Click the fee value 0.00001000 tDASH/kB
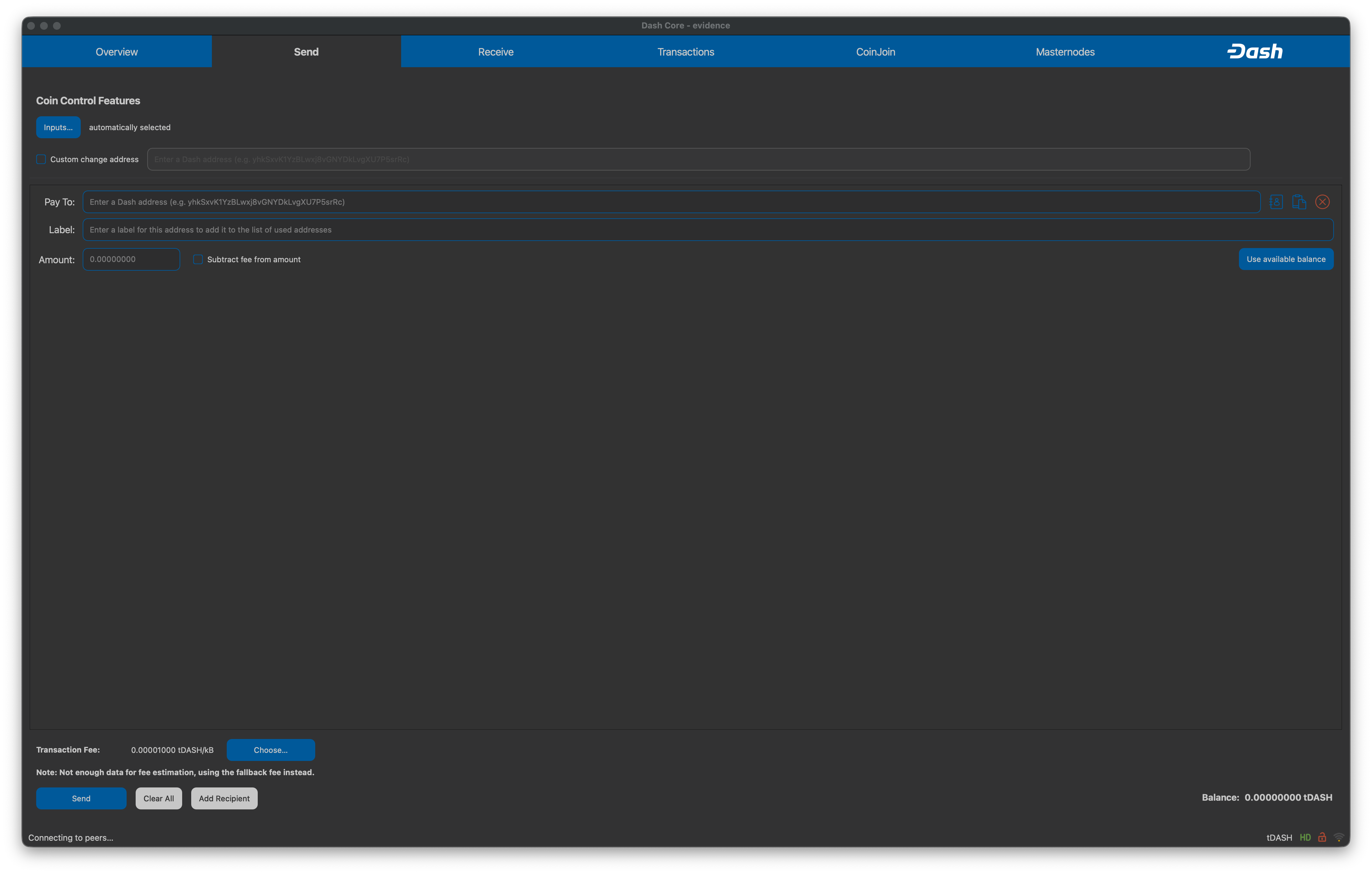1372x874 pixels. pos(172,750)
